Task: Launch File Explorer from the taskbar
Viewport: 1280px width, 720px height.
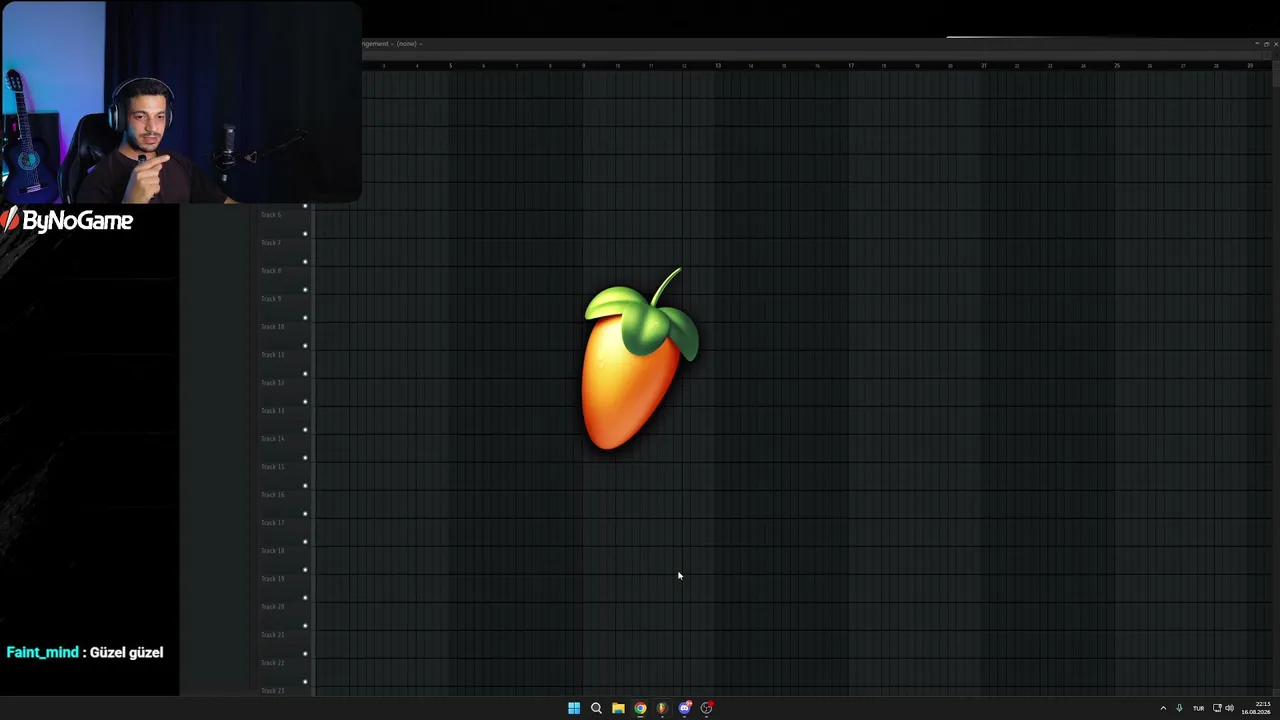Action: pyautogui.click(x=618, y=708)
